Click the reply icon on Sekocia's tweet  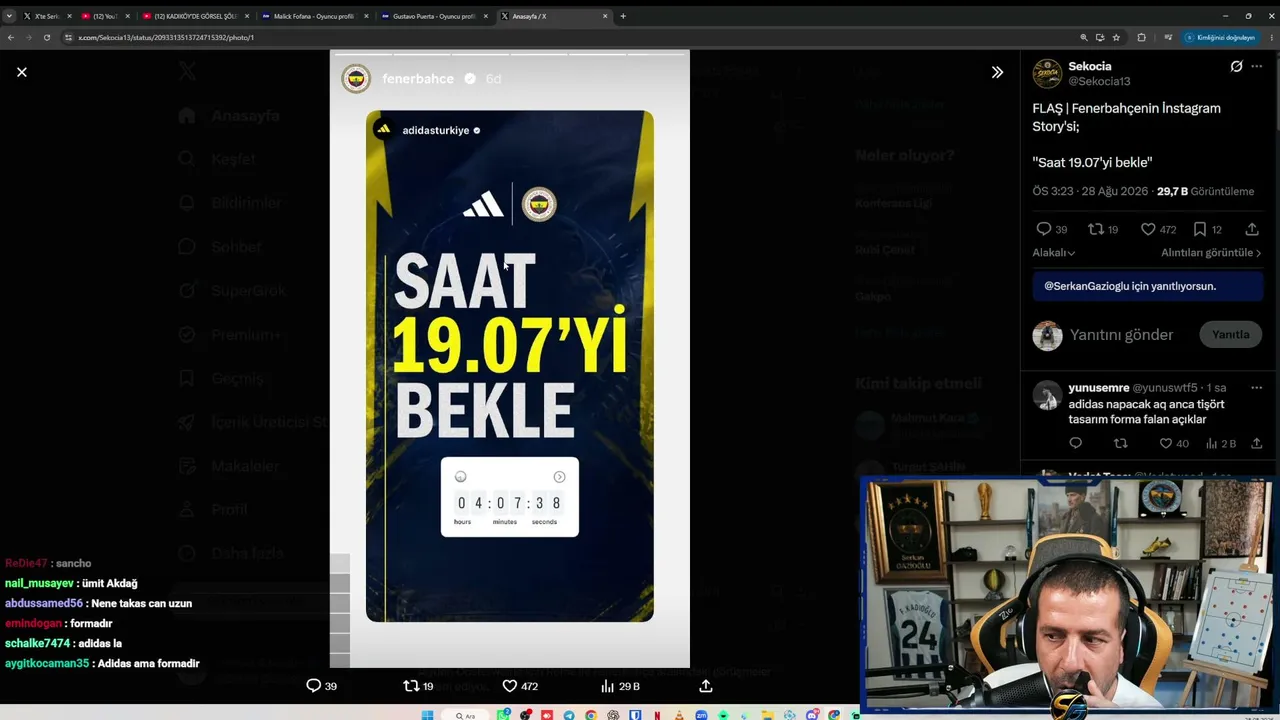1043,229
